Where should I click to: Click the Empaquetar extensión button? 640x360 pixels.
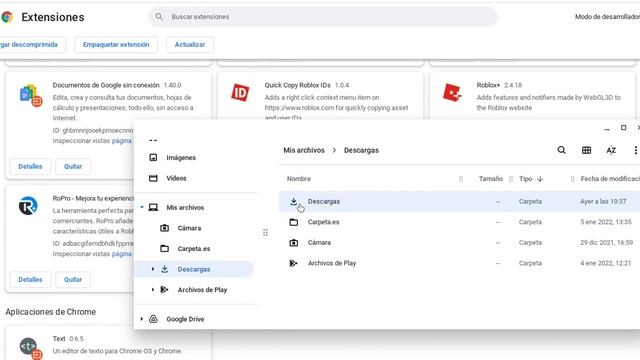click(116, 44)
